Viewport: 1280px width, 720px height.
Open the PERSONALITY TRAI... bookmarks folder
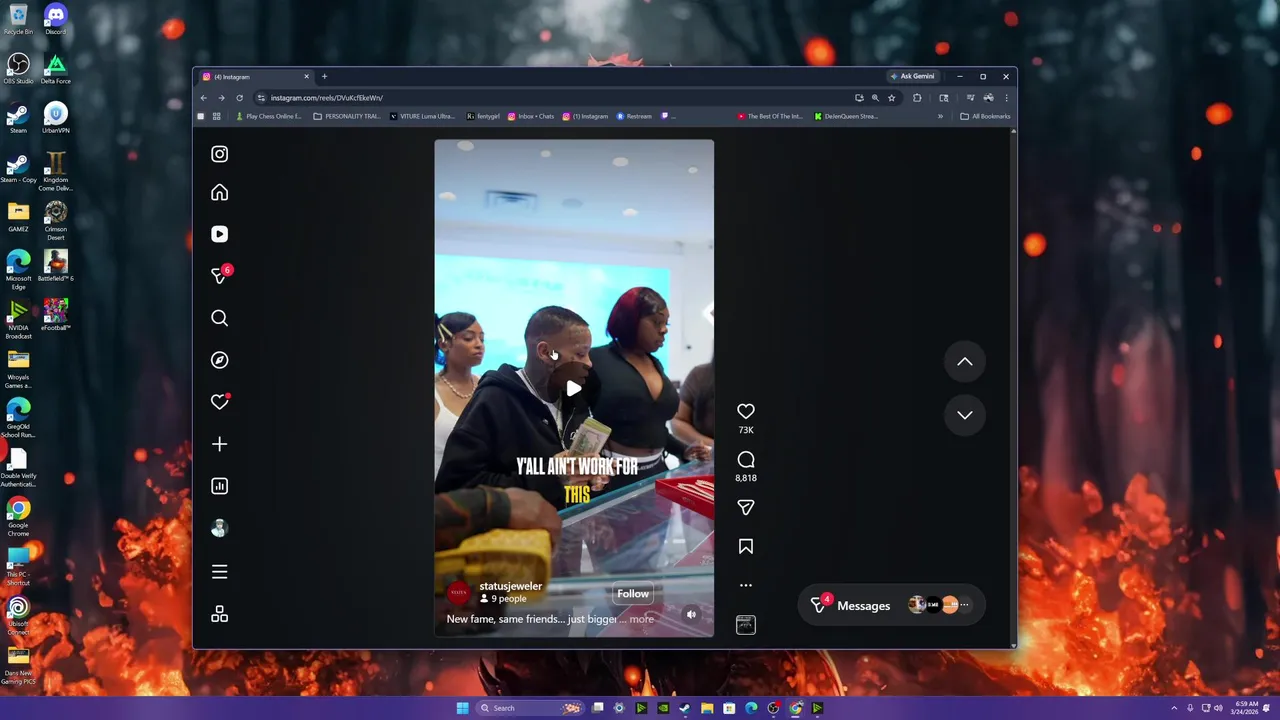347,116
